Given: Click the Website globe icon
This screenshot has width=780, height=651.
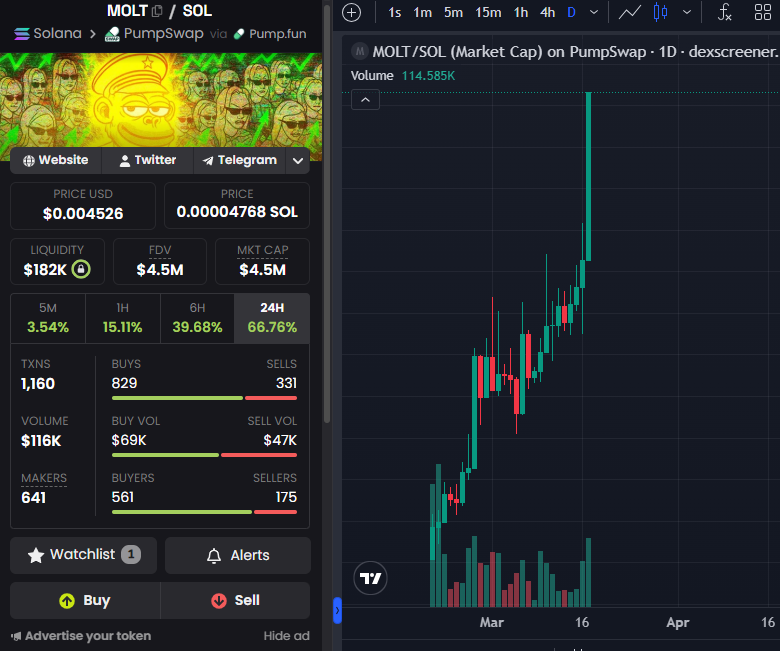Looking at the screenshot, I should click(29, 161).
